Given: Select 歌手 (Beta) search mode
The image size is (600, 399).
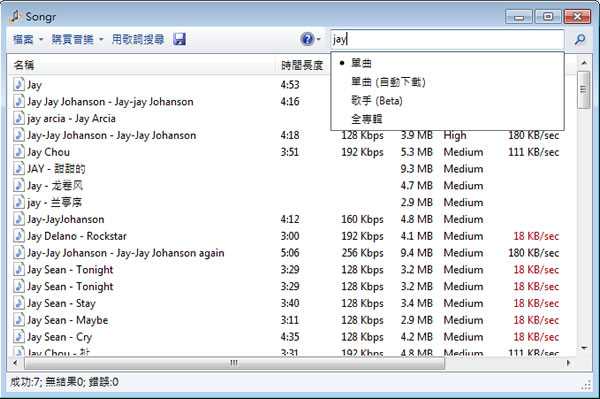Looking at the screenshot, I should click(447, 101).
